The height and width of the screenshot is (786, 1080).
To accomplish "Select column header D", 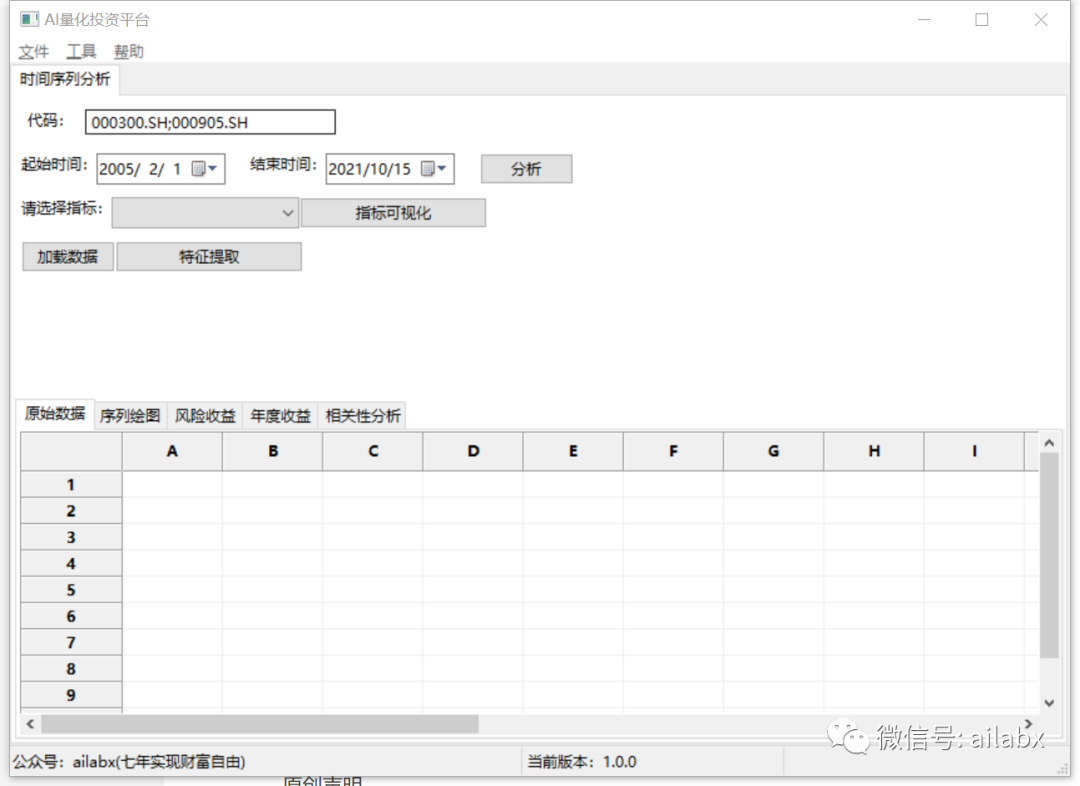I will click(x=473, y=451).
